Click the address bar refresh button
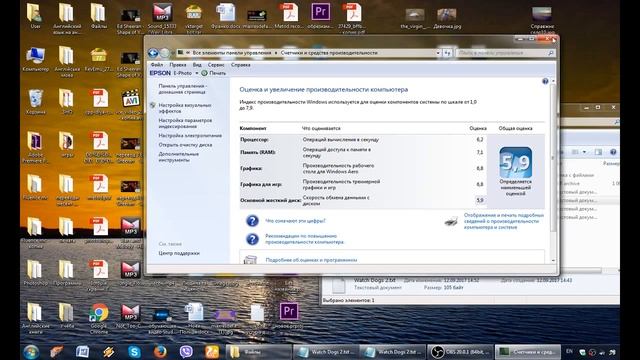 [x=447, y=53]
